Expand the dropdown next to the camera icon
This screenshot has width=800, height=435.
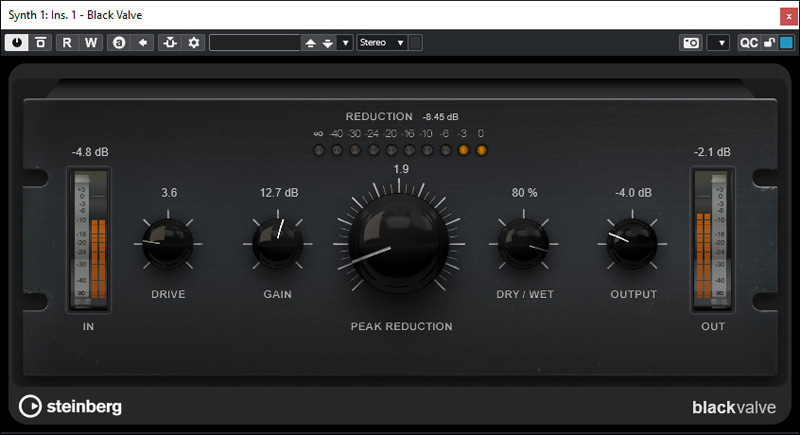click(x=718, y=43)
